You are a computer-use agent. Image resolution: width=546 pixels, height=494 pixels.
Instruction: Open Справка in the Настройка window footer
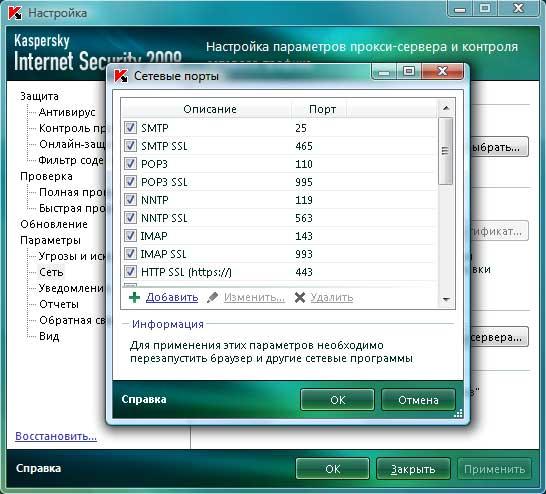pyautogui.click(x=38, y=468)
